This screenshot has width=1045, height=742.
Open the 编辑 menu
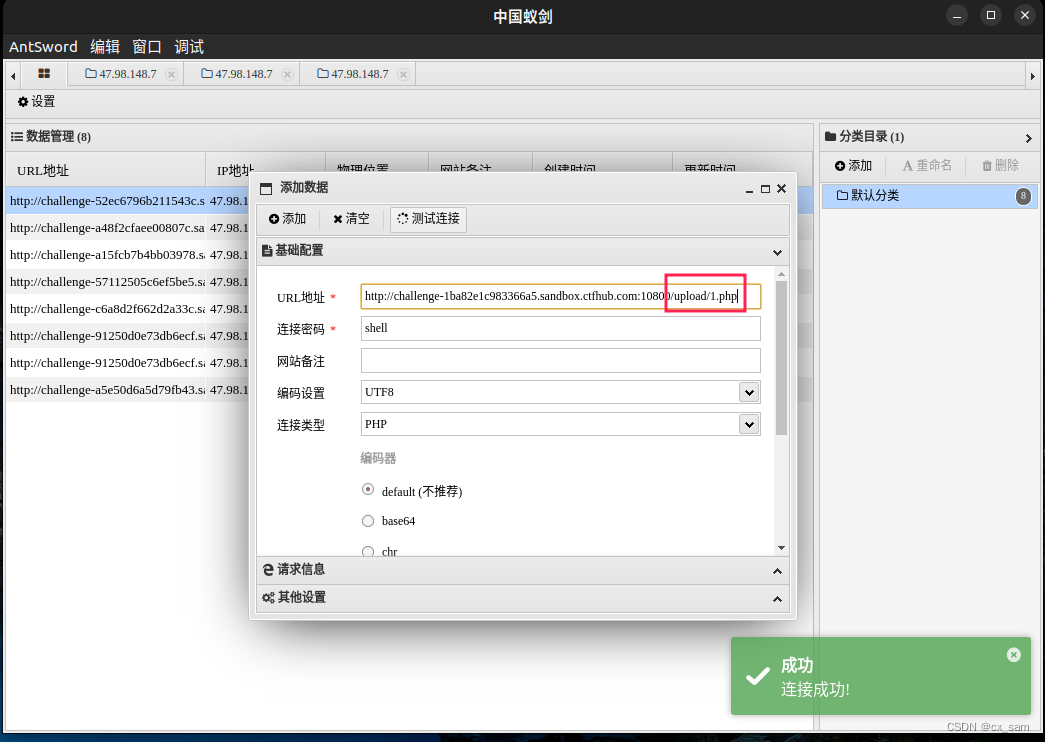pyautogui.click(x=105, y=47)
